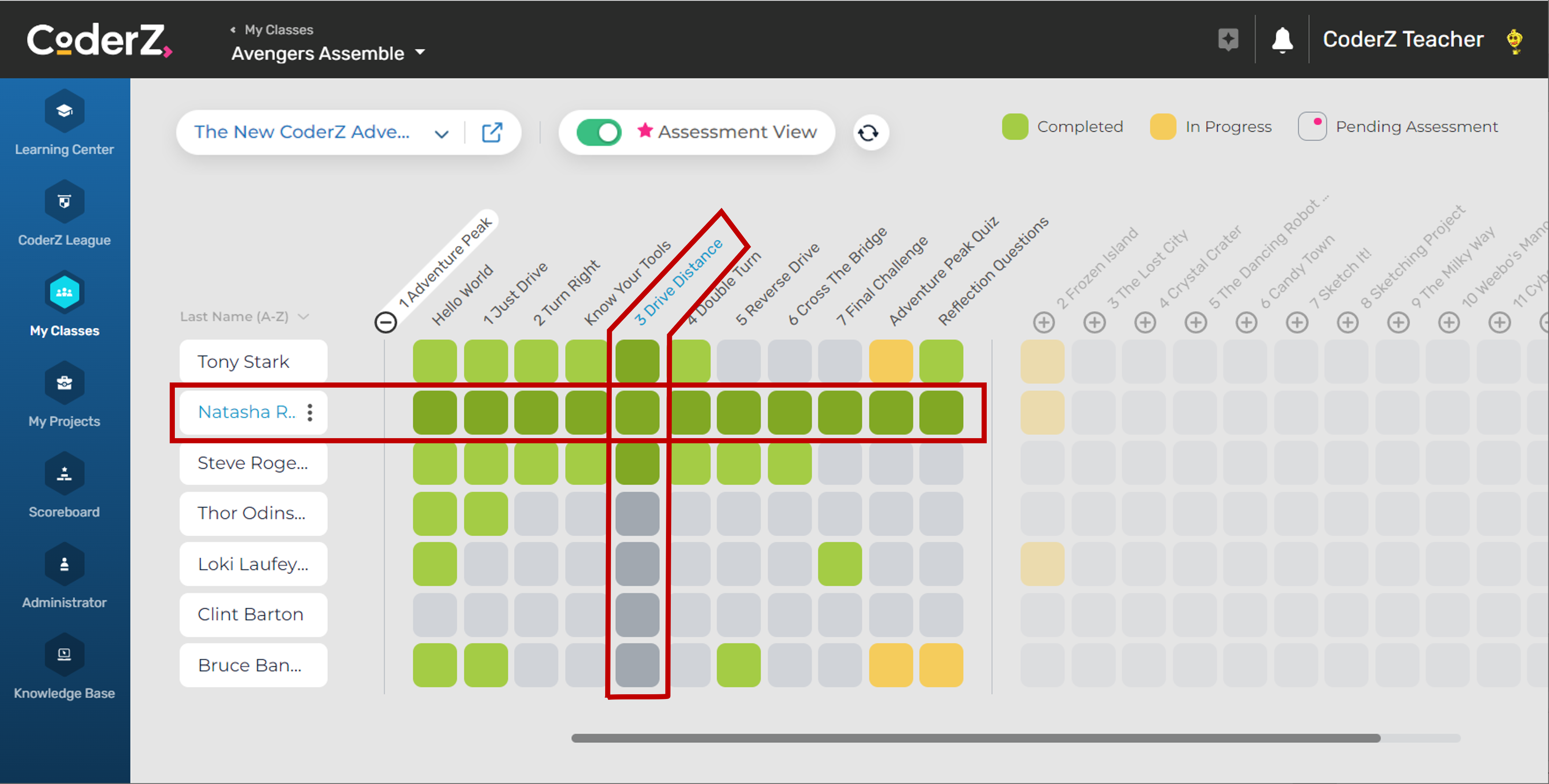Click Tony Stark's in-progress Adventure Peak Quiz cell

[891, 361]
